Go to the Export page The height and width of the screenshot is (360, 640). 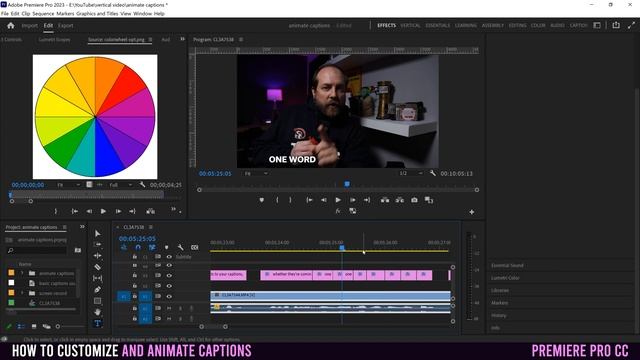tap(65, 25)
